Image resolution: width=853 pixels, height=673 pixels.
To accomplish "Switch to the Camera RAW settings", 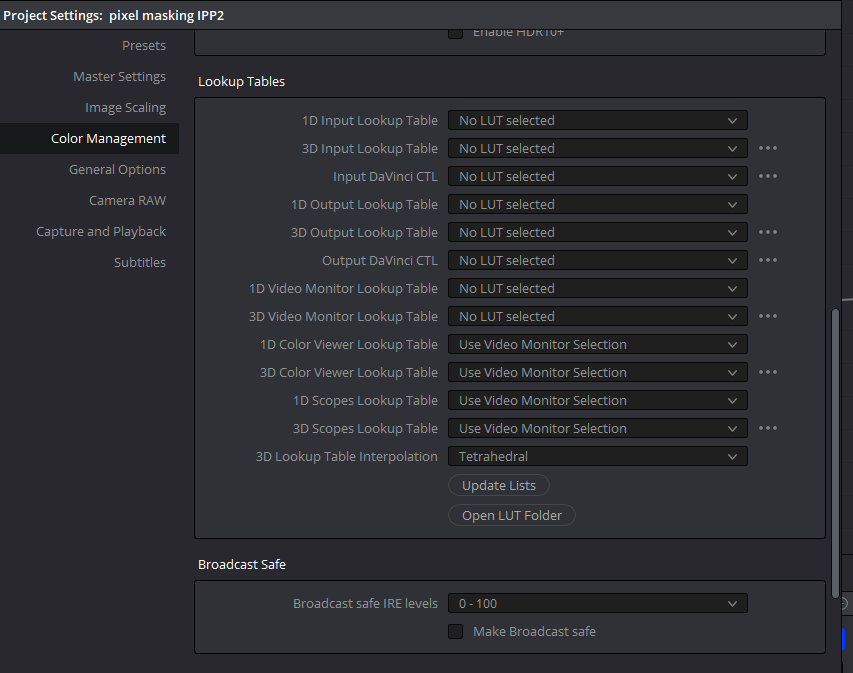I will click(127, 201).
